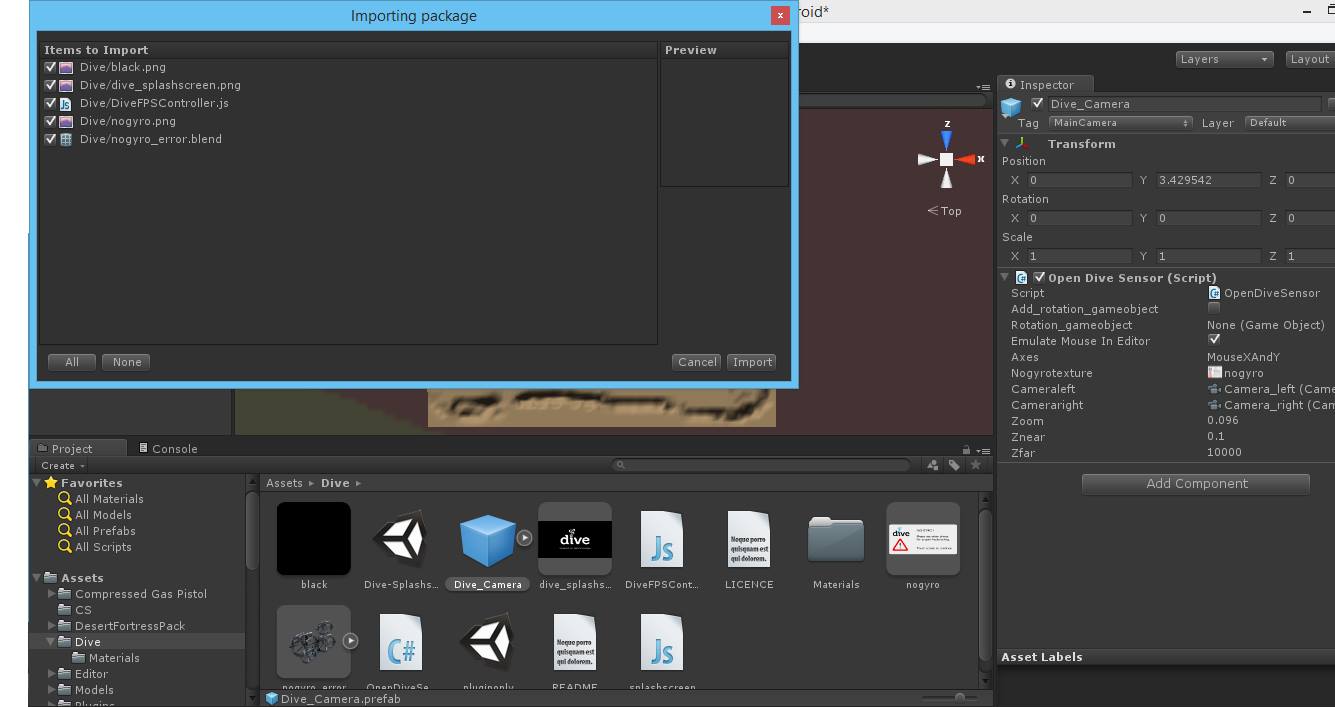Select the Dive-Splashscreen Unity scene asset
This screenshot has width=1335, height=707.
point(401,539)
